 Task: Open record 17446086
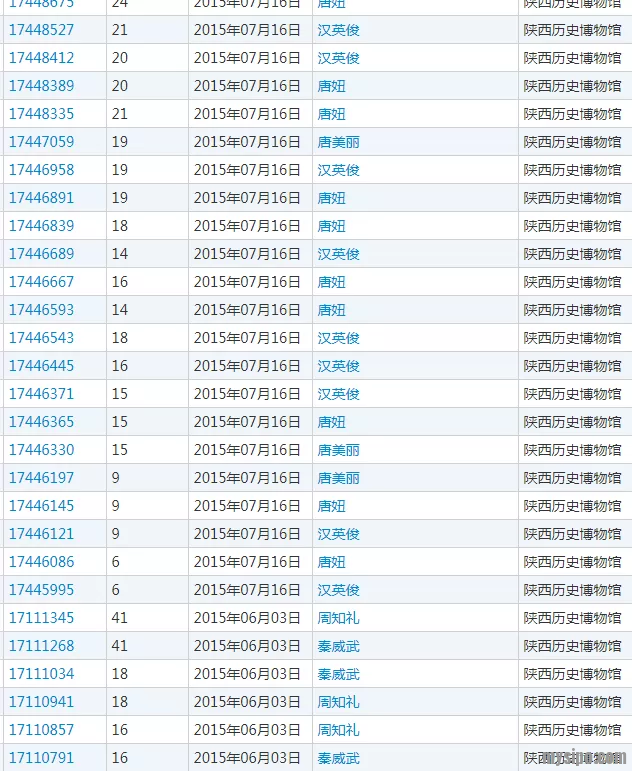click(41, 562)
